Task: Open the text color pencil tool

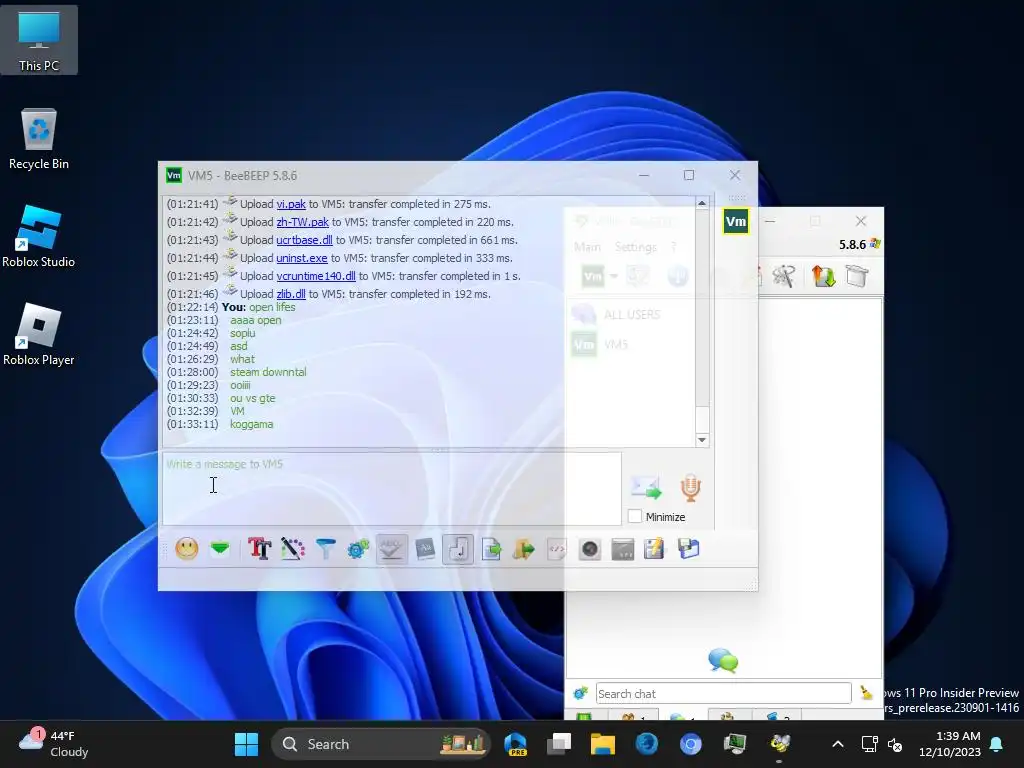Action: click(293, 549)
